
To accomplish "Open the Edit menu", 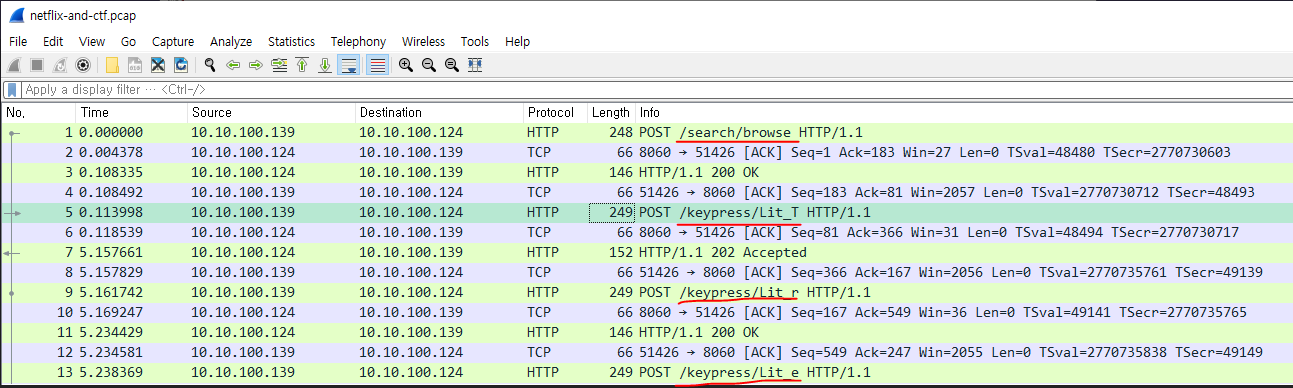I will (x=53, y=42).
